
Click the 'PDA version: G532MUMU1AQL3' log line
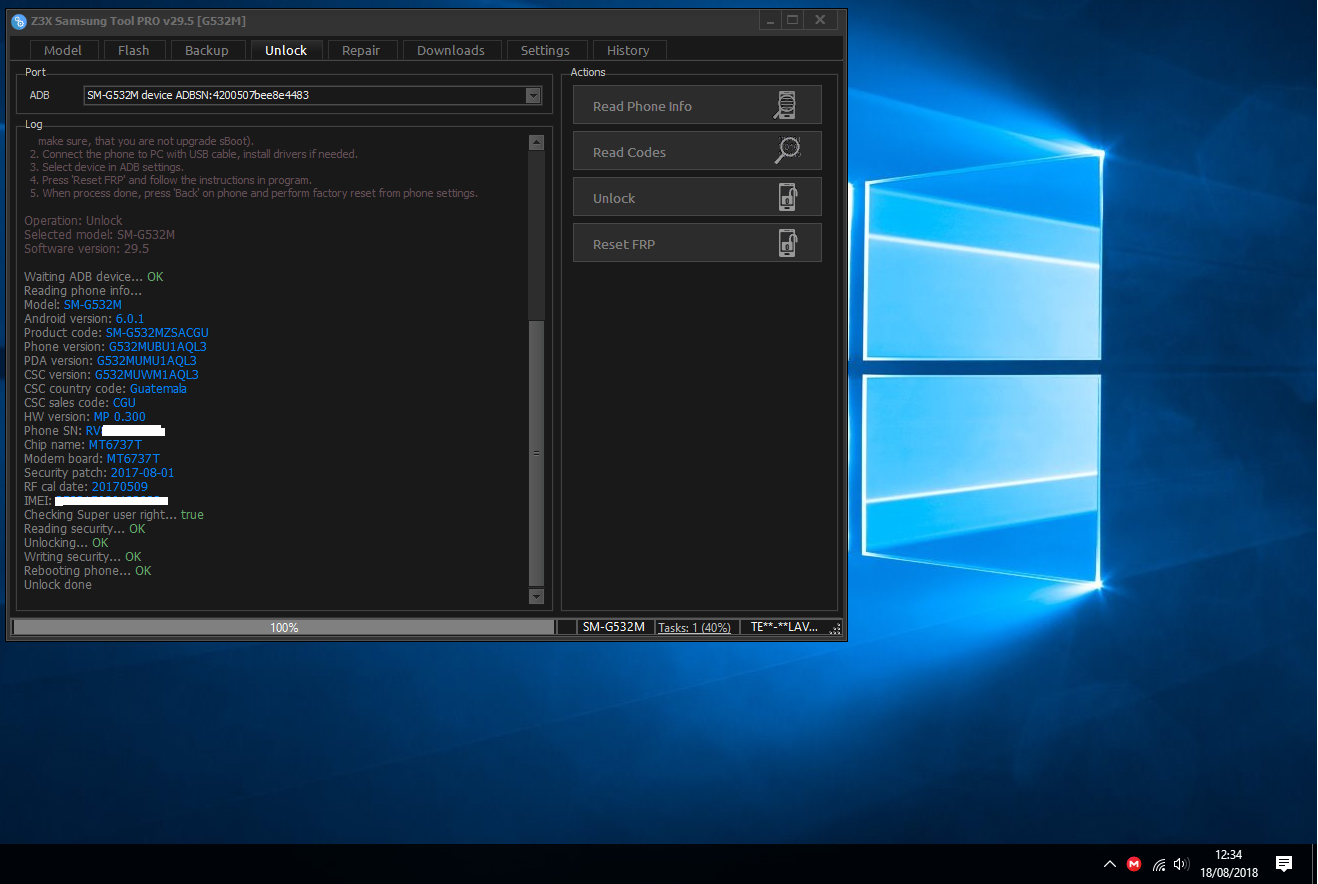coord(110,361)
